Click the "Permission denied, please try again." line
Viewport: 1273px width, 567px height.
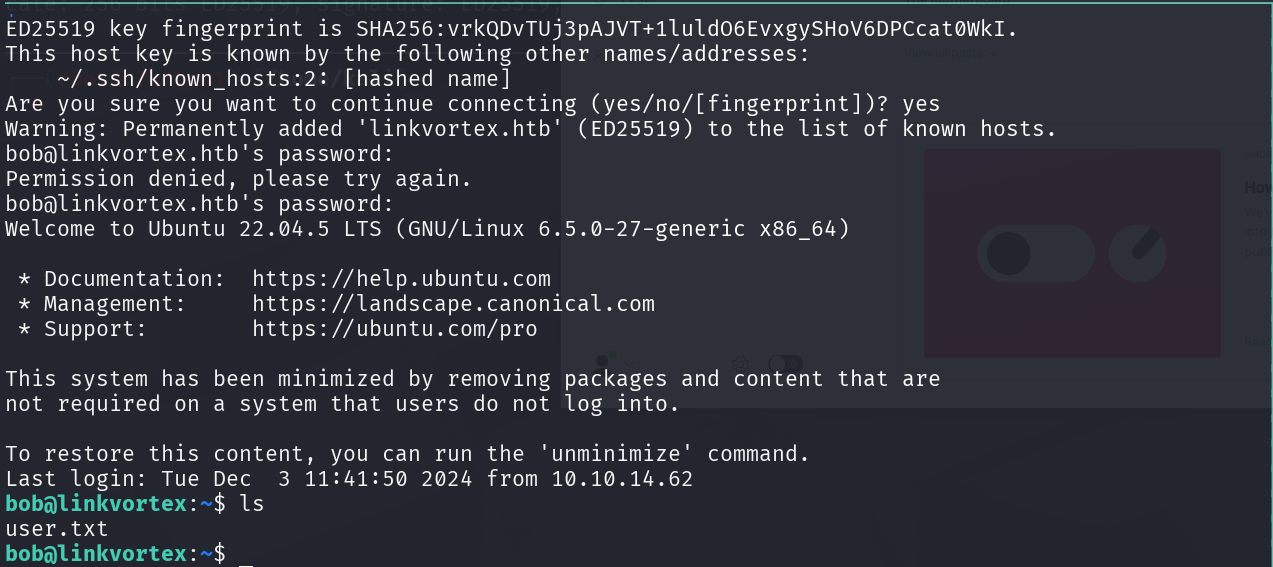pos(238,179)
